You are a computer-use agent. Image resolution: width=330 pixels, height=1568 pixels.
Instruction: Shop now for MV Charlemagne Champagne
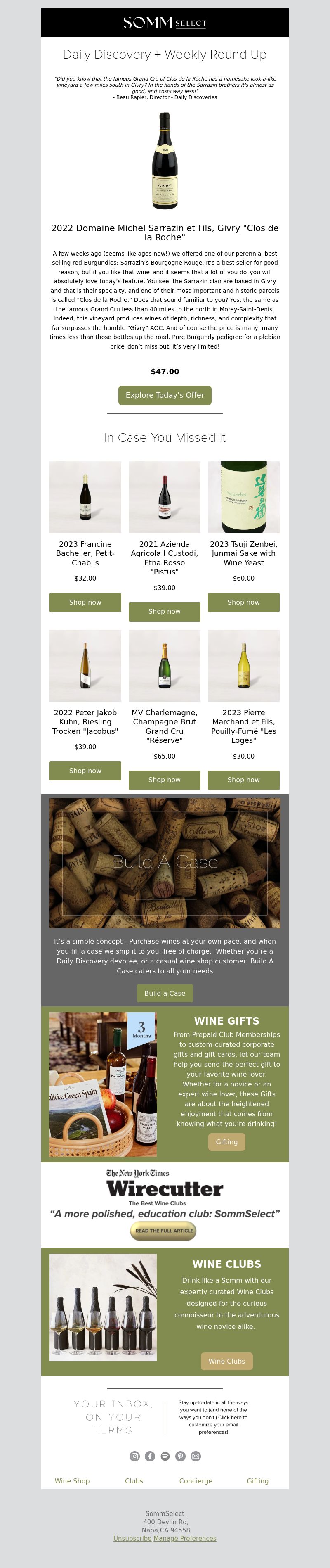[165, 780]
